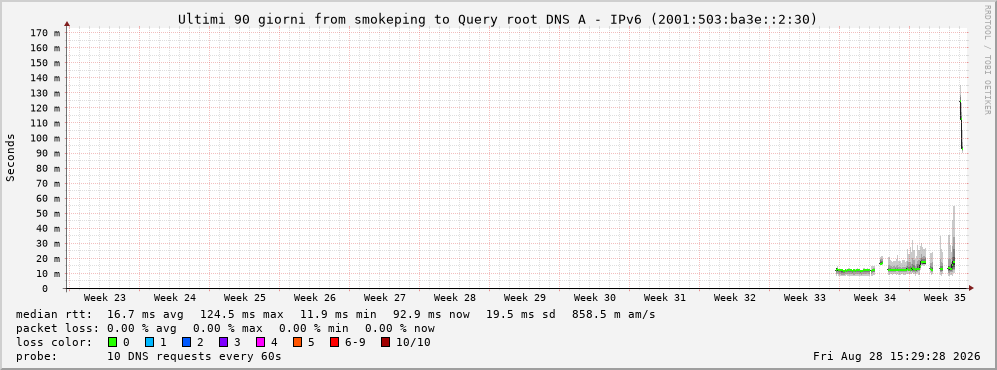Image resolution: width=997 pixels, height=370 pixels.
Task: Click the 100 m y-axis label
Action: pyautogui.click(x=45, y=138)
